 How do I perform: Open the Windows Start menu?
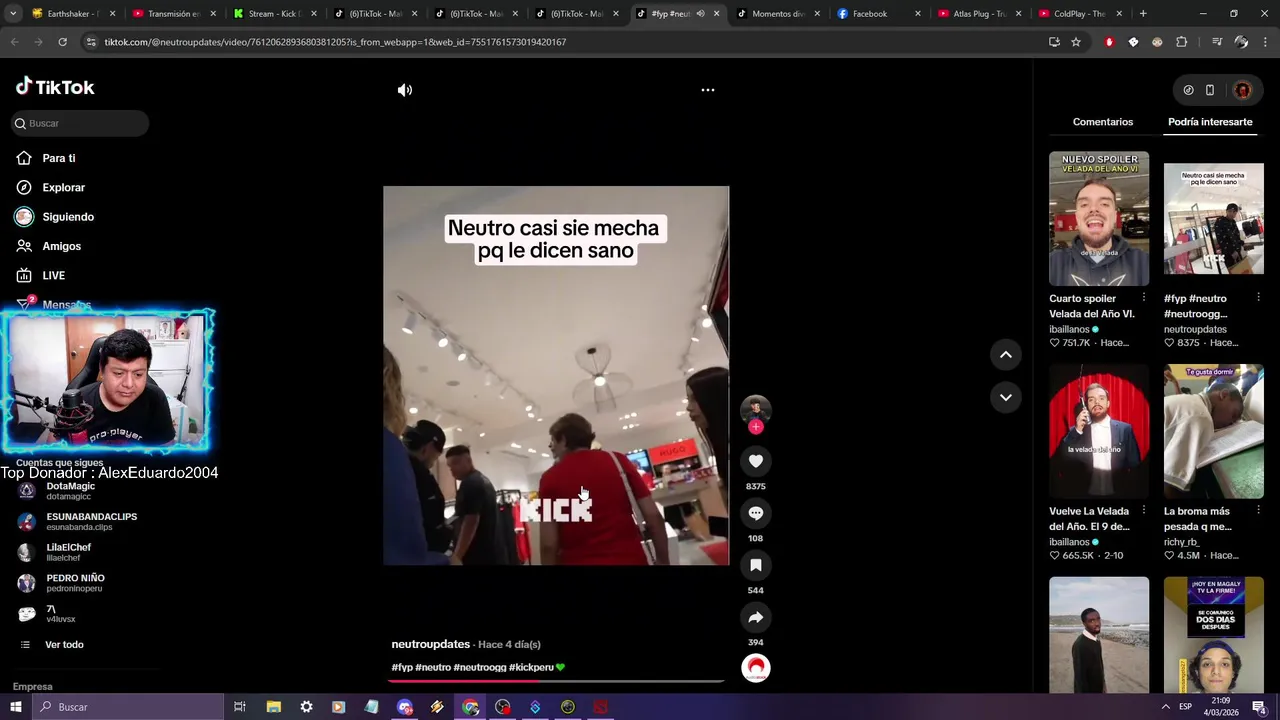tap(15, 707)
